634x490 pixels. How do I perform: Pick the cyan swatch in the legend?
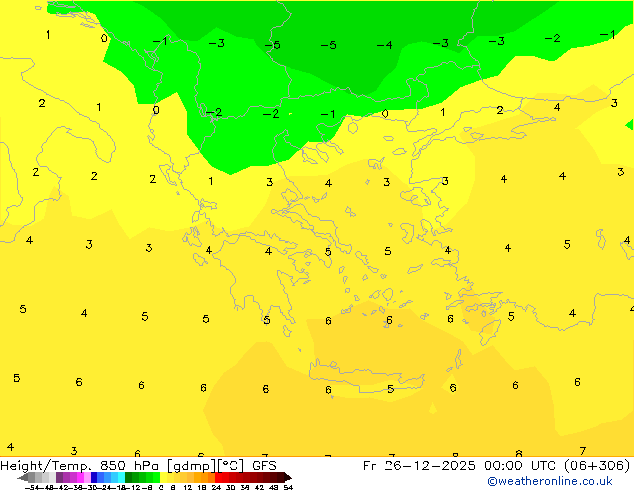(121, 477)
